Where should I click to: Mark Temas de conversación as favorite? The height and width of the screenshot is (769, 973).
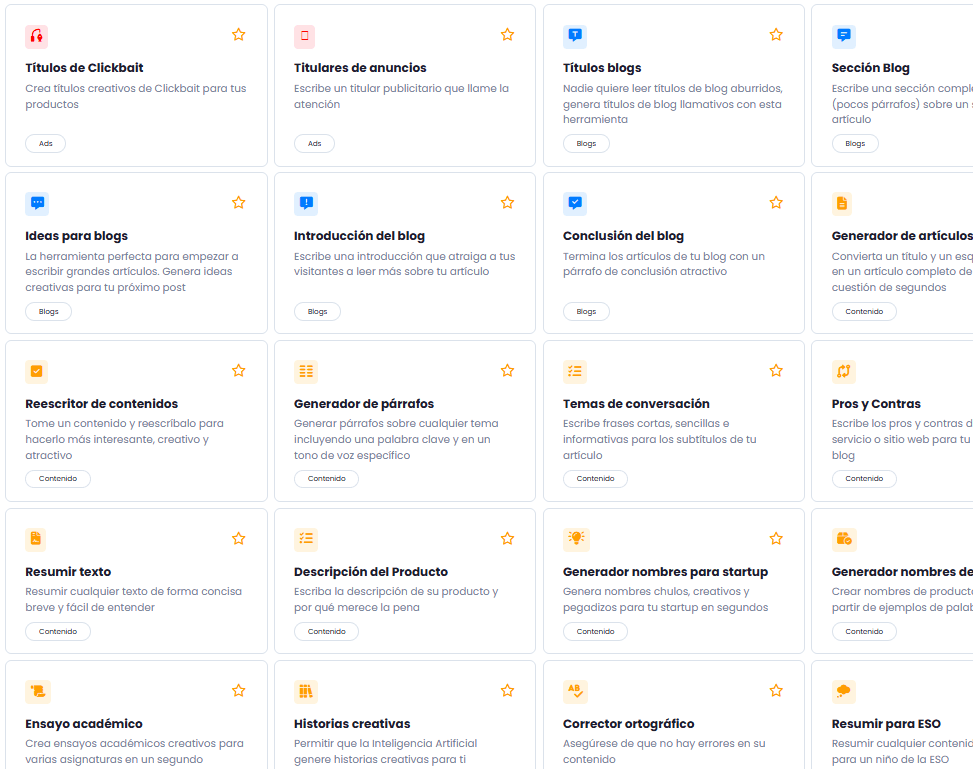click(776, 371)
